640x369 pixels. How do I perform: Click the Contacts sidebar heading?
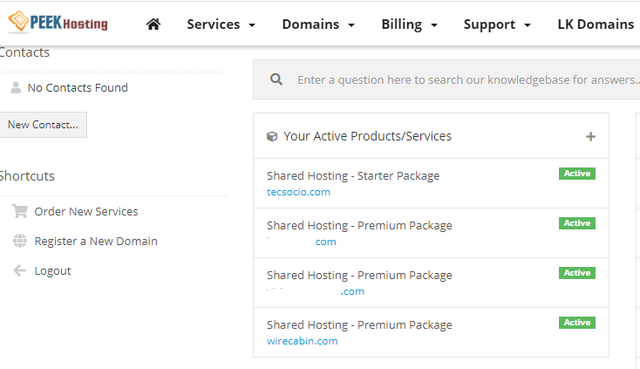tap(24, 52)
